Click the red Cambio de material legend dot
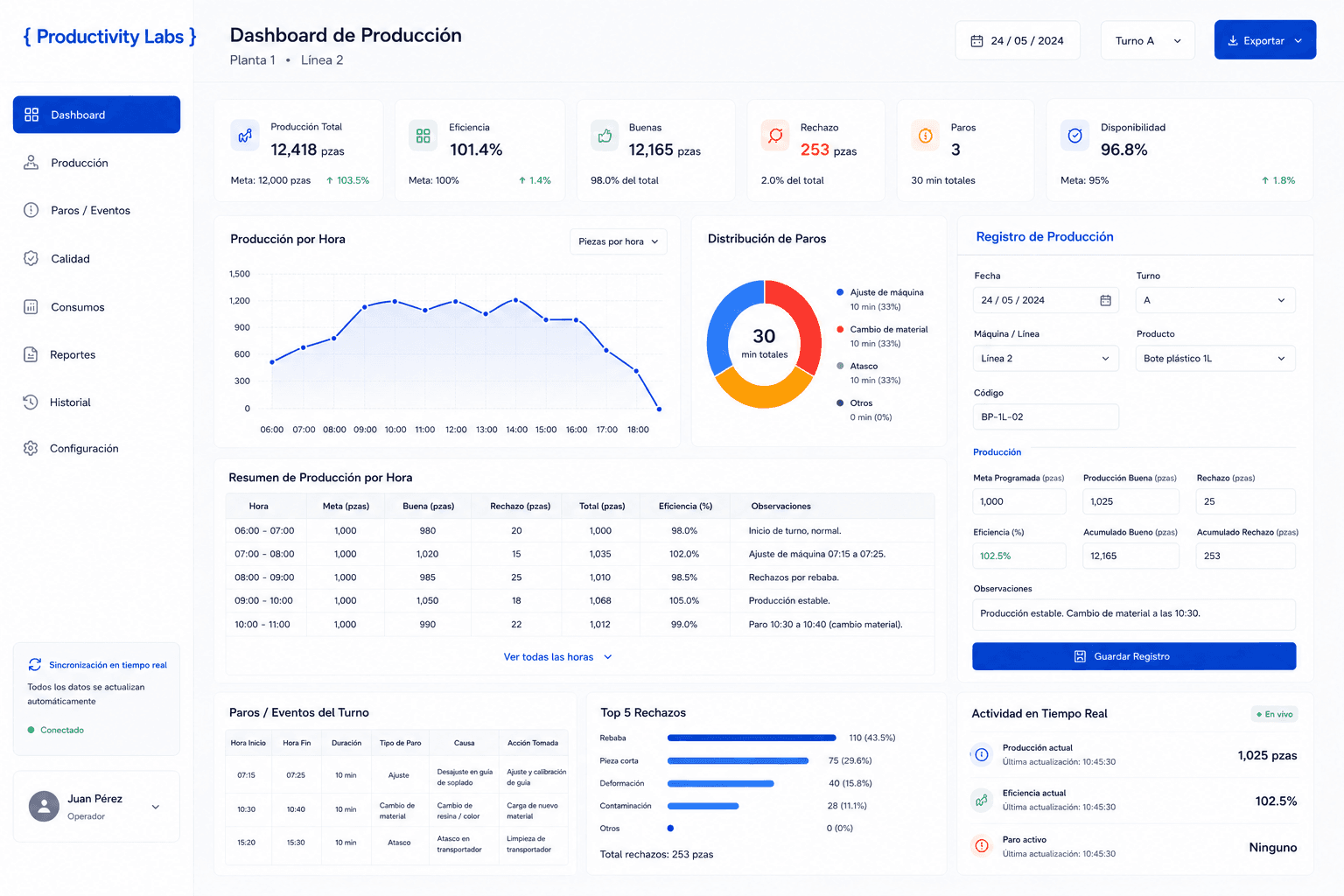This screenshot has height=896, width=1344. (840, 329)
